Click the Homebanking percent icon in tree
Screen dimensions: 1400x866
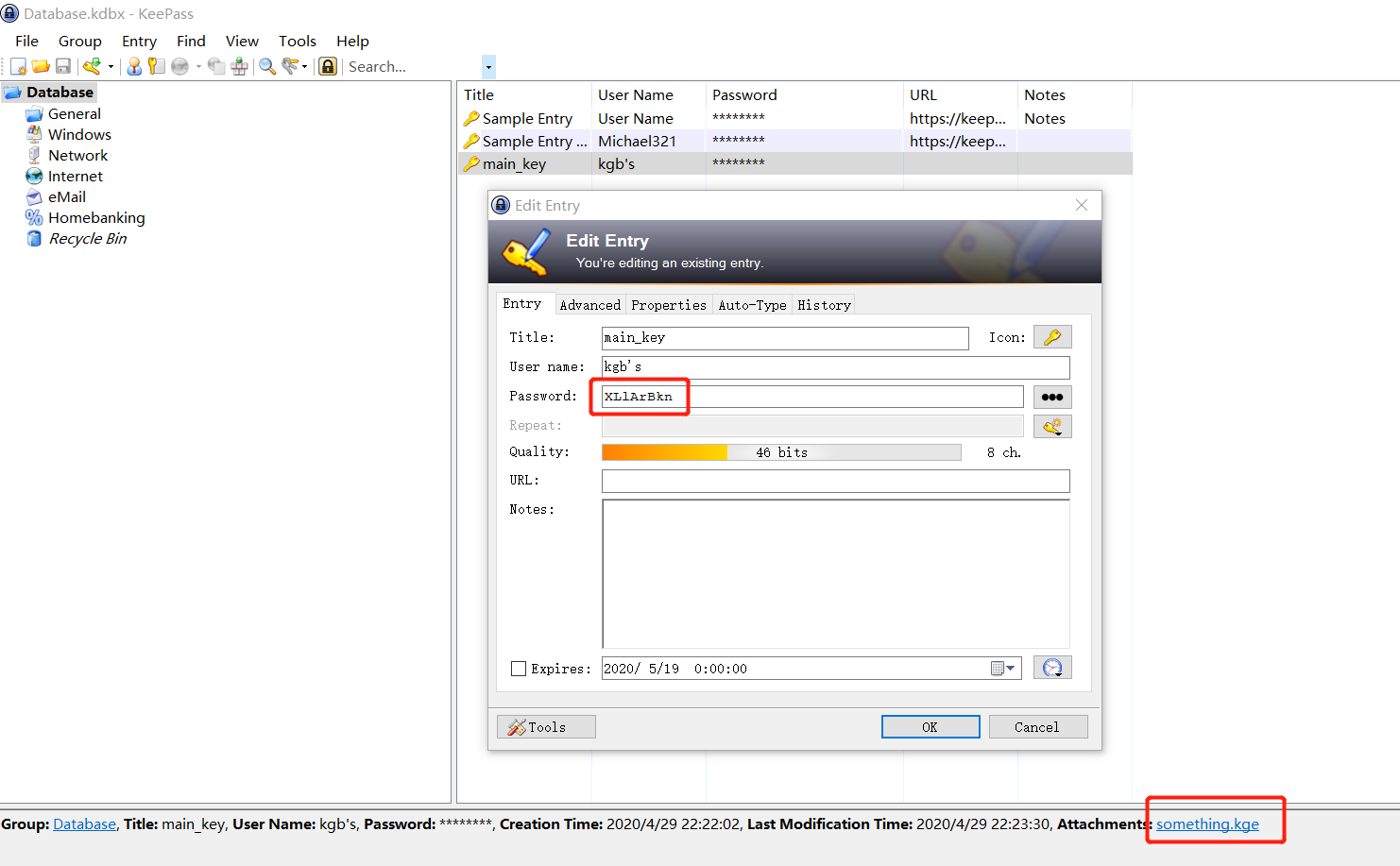pos(35,217)
